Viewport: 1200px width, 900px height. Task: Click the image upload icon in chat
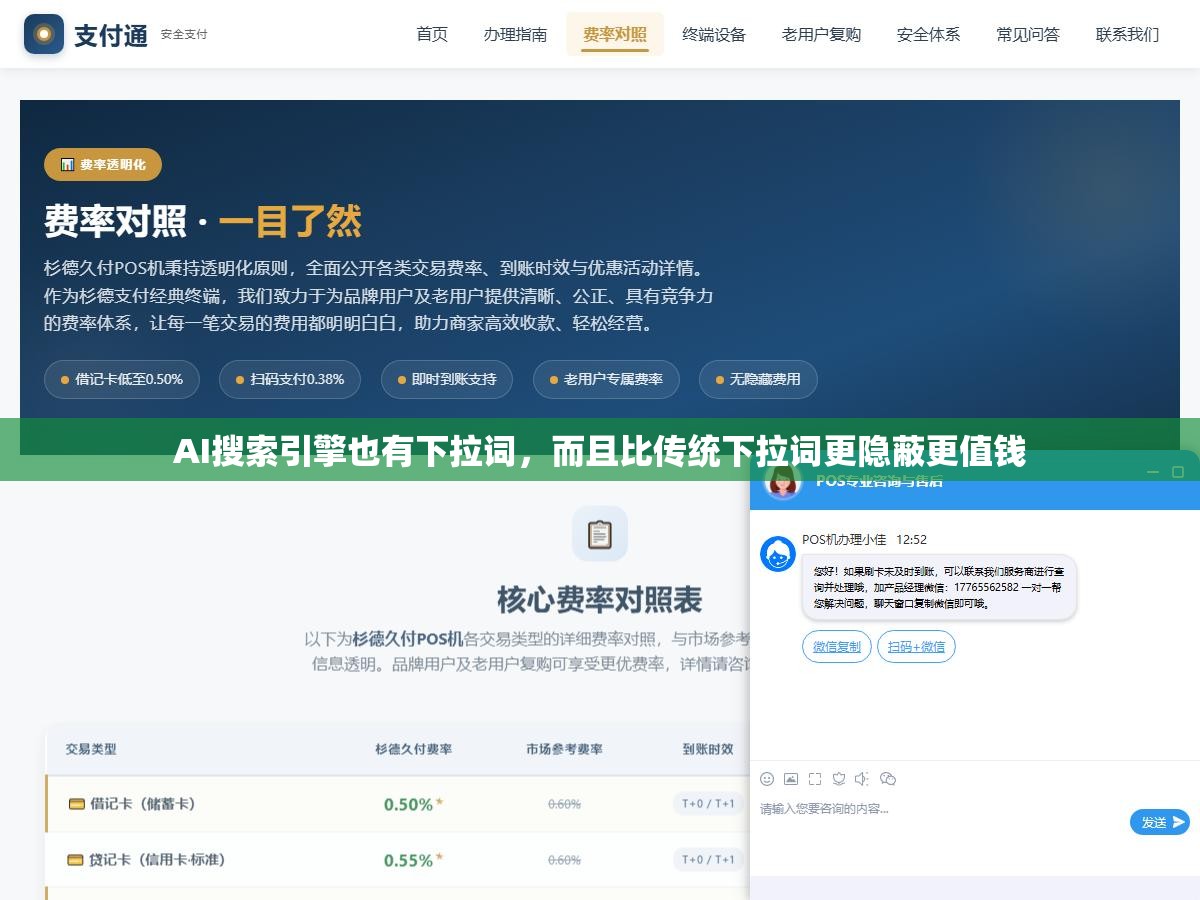tap(791, 779)
